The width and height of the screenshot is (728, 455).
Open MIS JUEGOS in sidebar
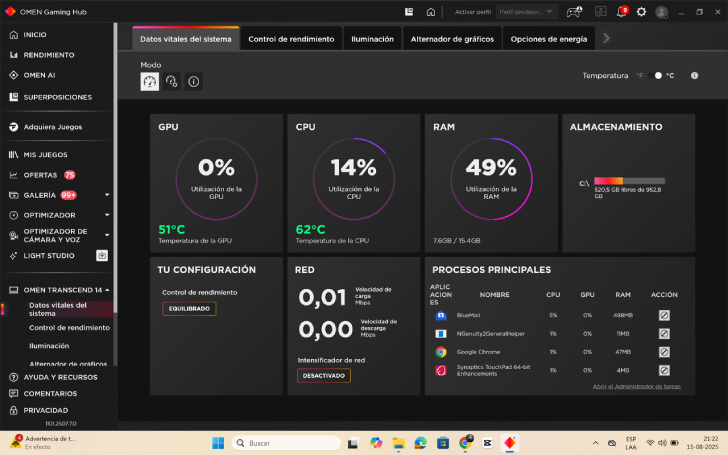tap(46, 155)
